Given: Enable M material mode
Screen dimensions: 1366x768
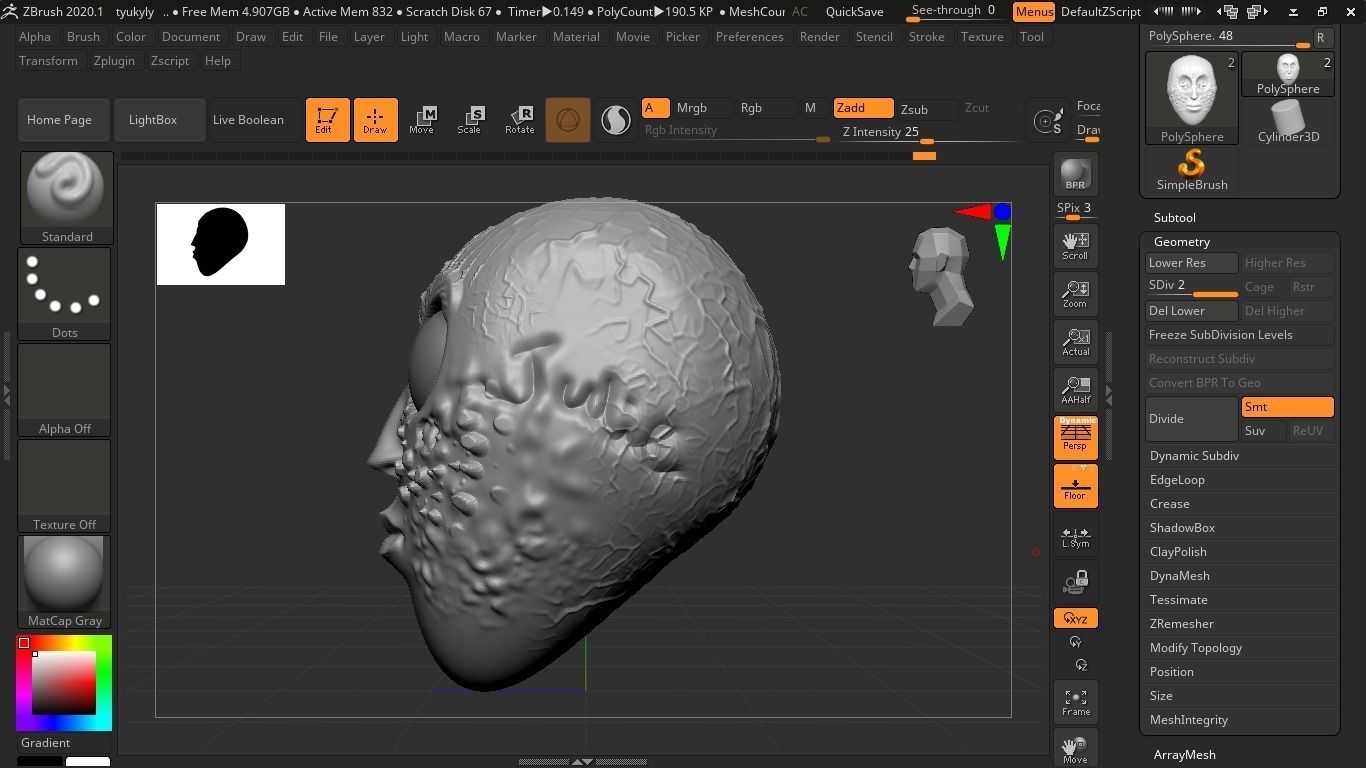Looking at the screenshot, I should [810, 108].
